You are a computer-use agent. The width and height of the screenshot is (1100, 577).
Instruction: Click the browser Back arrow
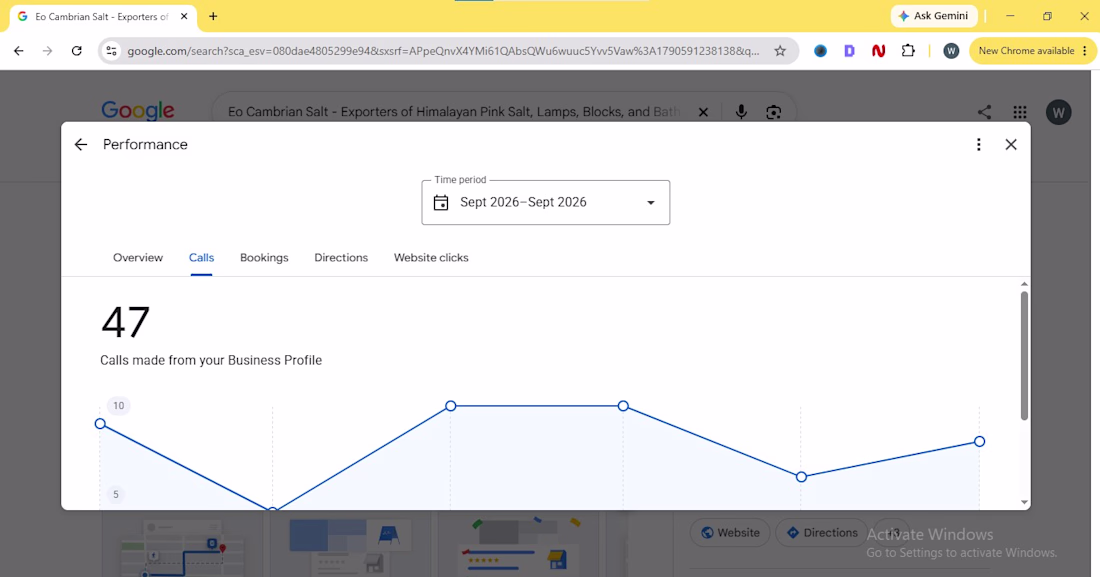pos(19,51)
